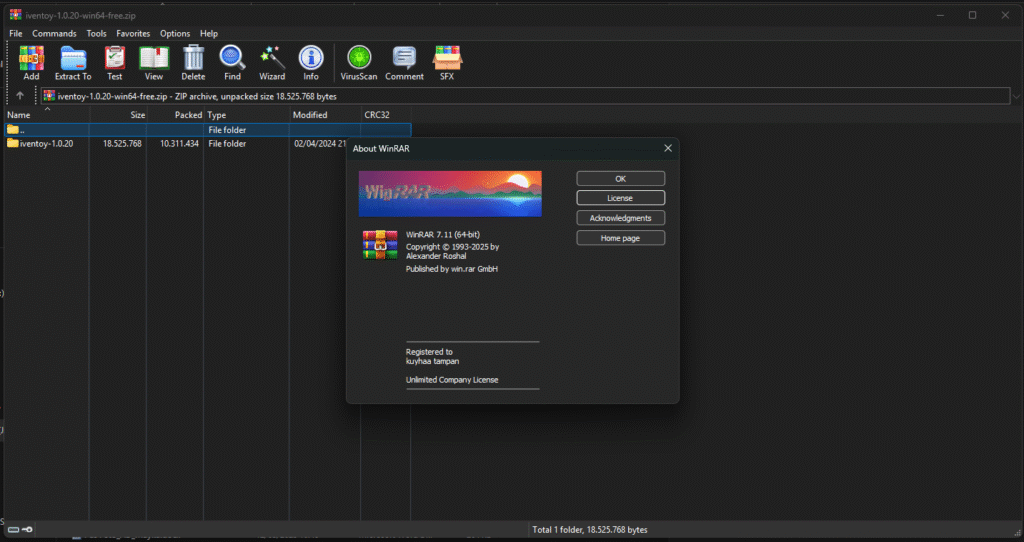
Task: Open the Comment tool
Action: pos(404,63)
